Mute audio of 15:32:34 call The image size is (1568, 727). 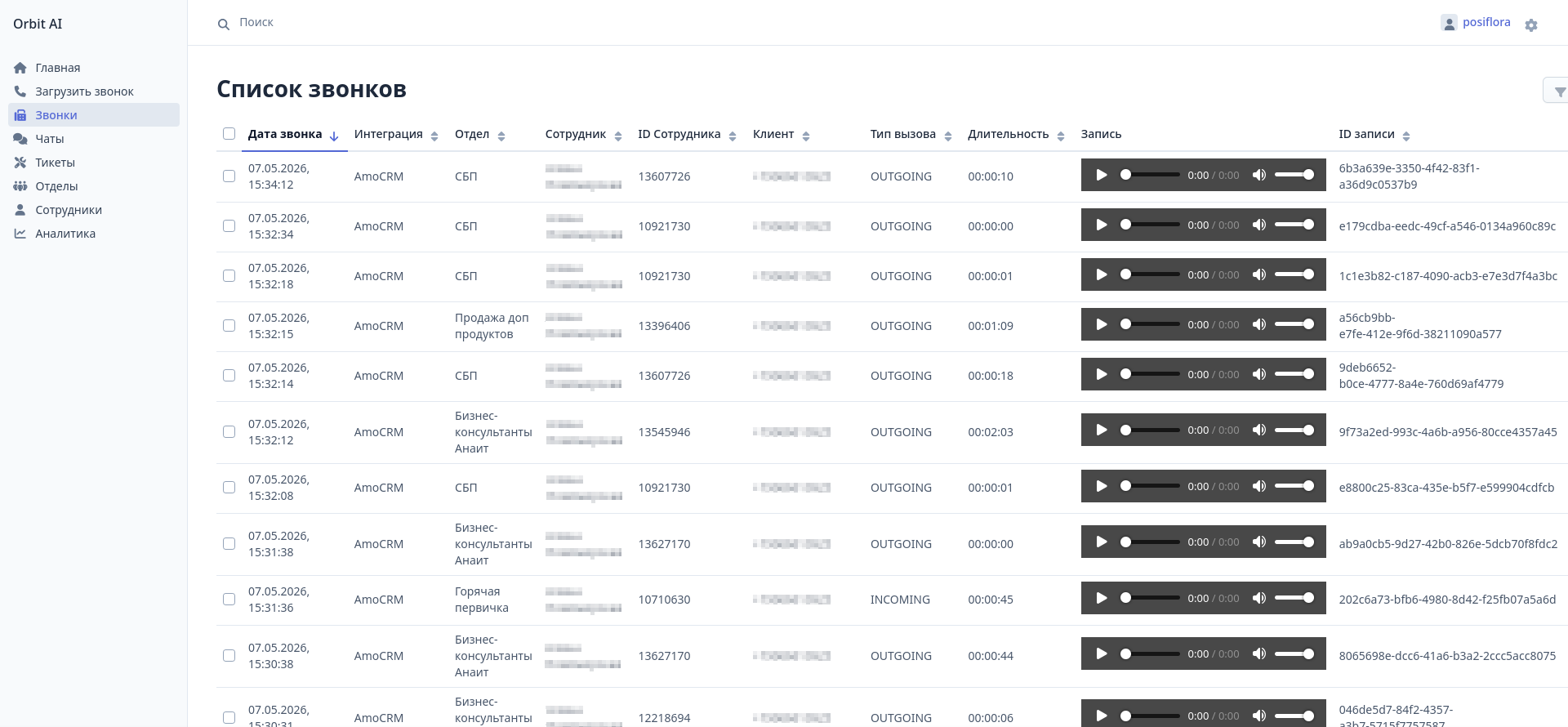(1259, 225)
